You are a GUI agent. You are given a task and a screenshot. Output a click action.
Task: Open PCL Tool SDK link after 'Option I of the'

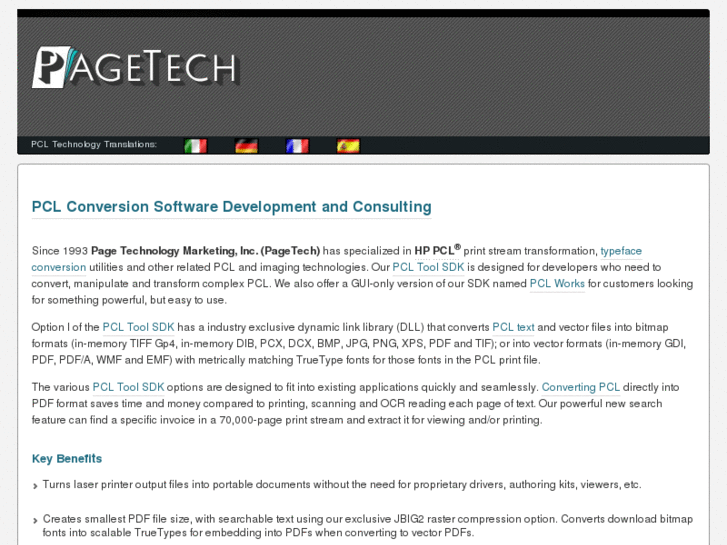138,327
